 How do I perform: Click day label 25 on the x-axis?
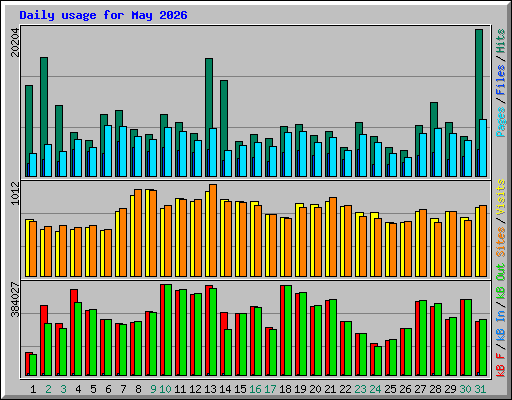pos(390,389)
